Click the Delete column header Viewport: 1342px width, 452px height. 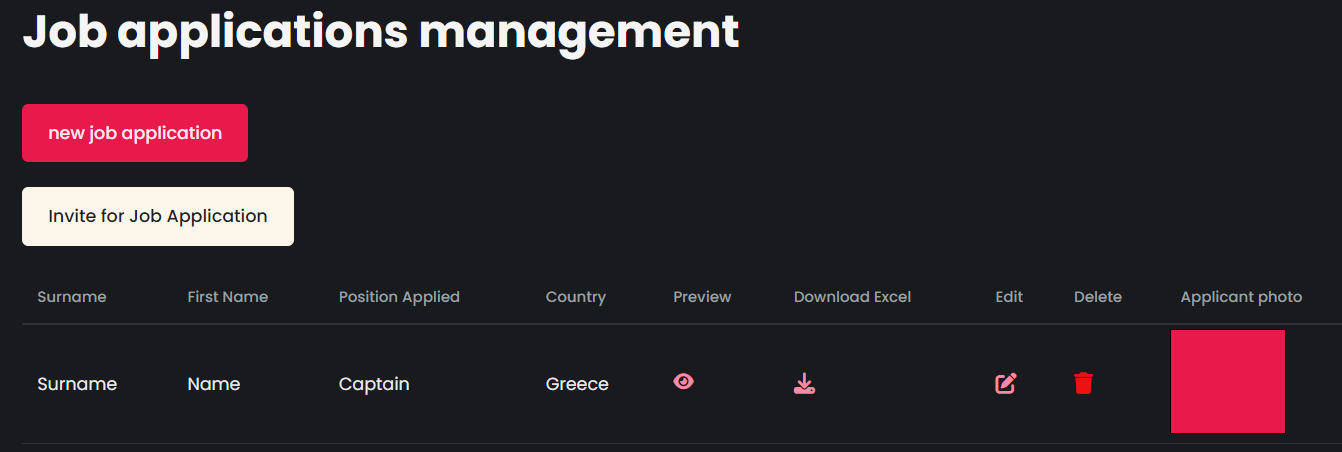[1098, 297]
